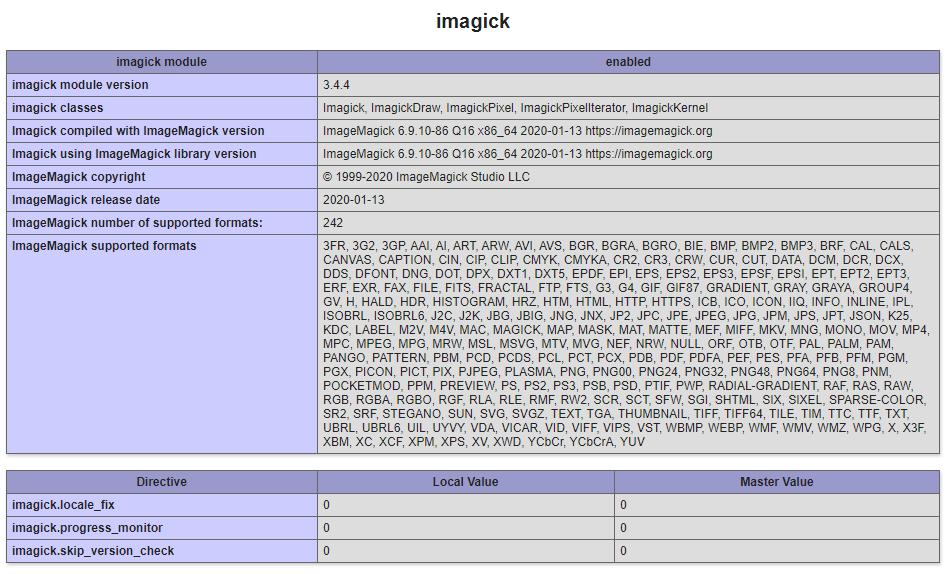The image size is (947, 574).
Task: Select the 'imagick classes' row label
Action: coord(57,108)
